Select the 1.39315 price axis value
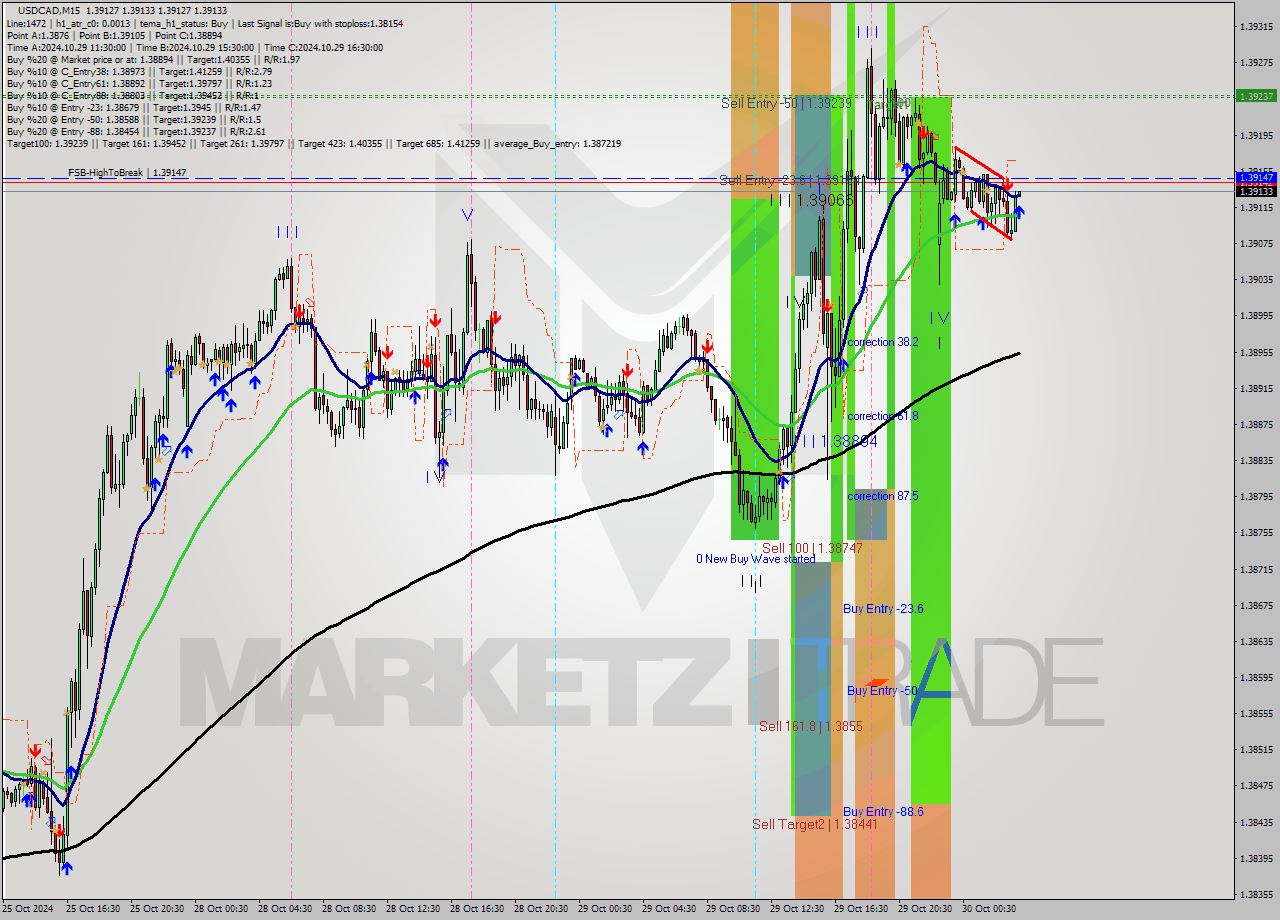Screen dimensions: 1280x920 1257,26
